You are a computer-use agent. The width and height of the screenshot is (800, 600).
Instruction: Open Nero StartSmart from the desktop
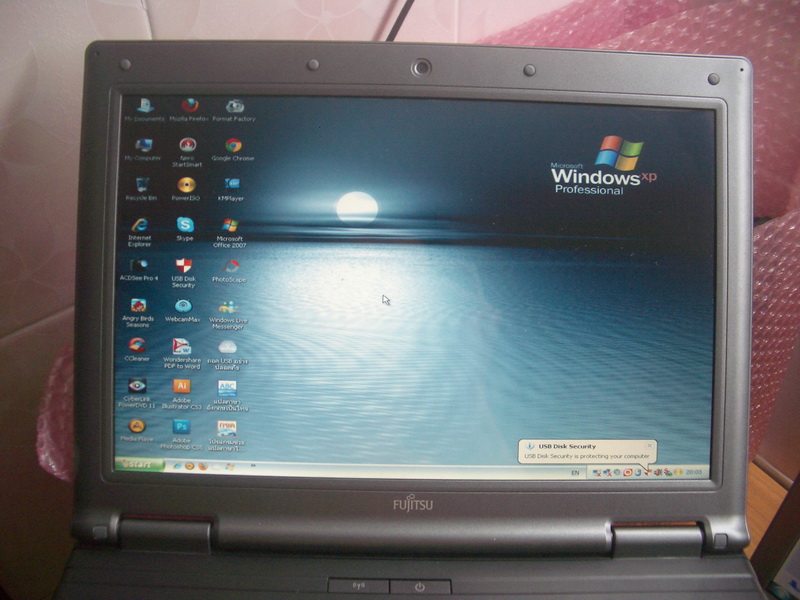coord(187,145)
